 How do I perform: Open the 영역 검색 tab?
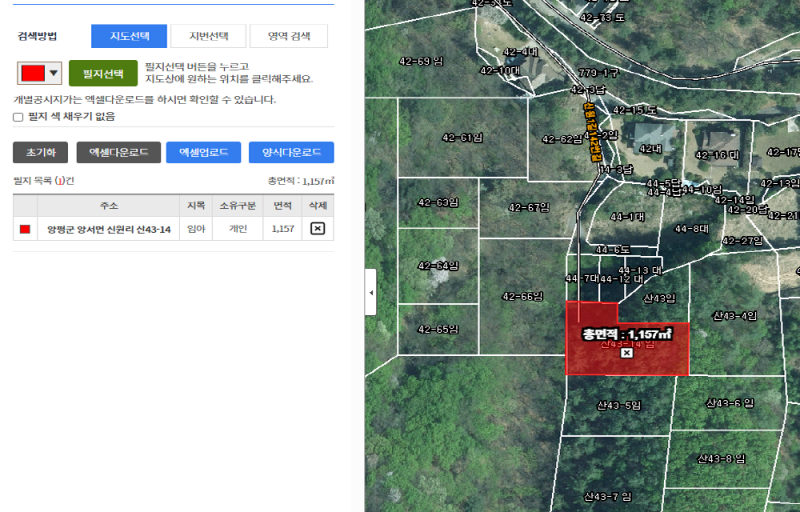(288, 36)
